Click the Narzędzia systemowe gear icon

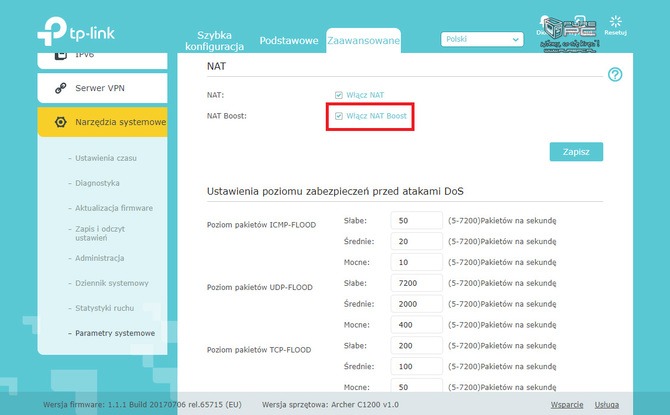coord(60,123)
